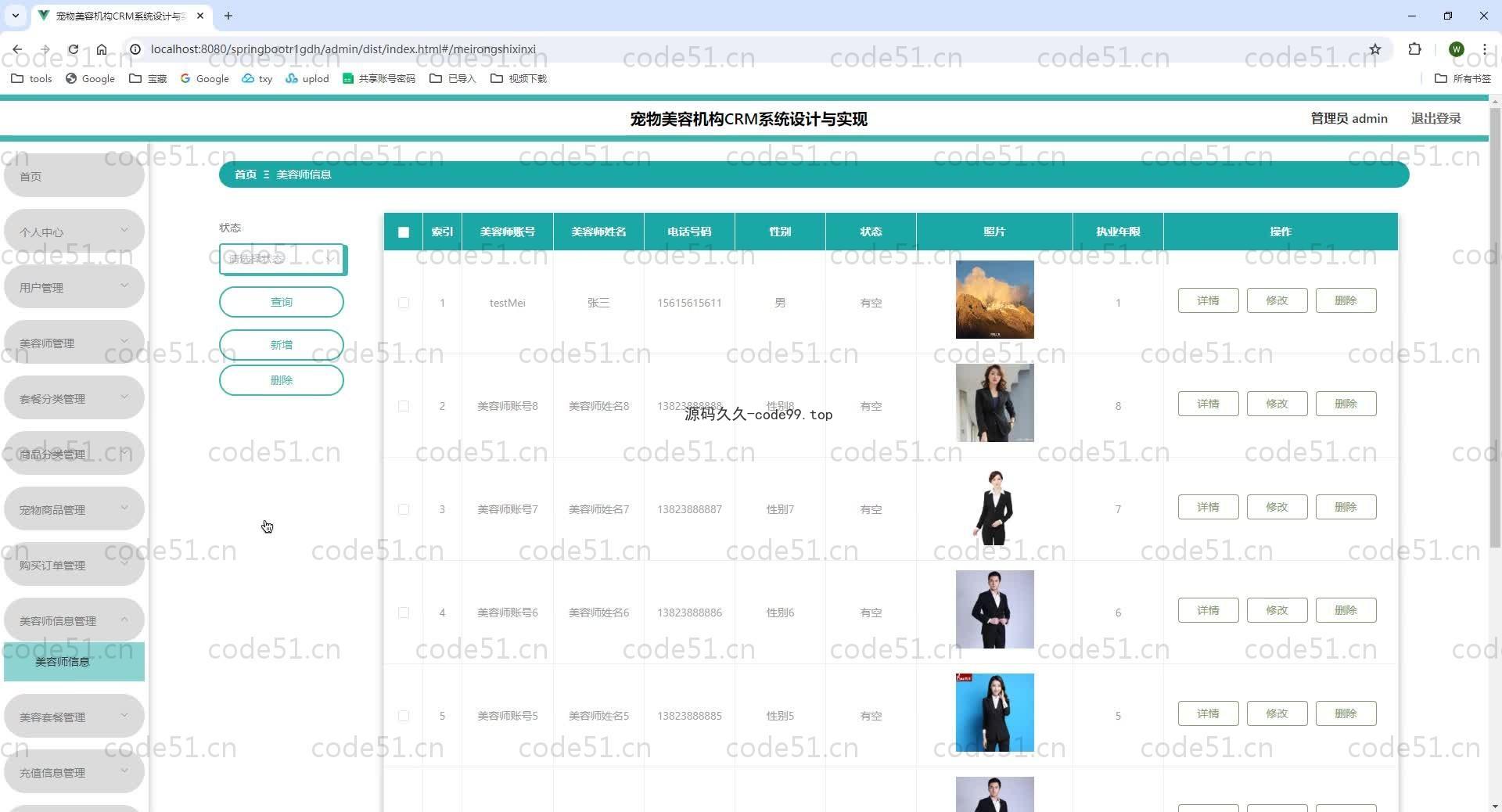Click 首页 in the breadcrumb bar
Image resolution: width=1502 pixels, height=812 pixels.
click(x=246, y=174)
